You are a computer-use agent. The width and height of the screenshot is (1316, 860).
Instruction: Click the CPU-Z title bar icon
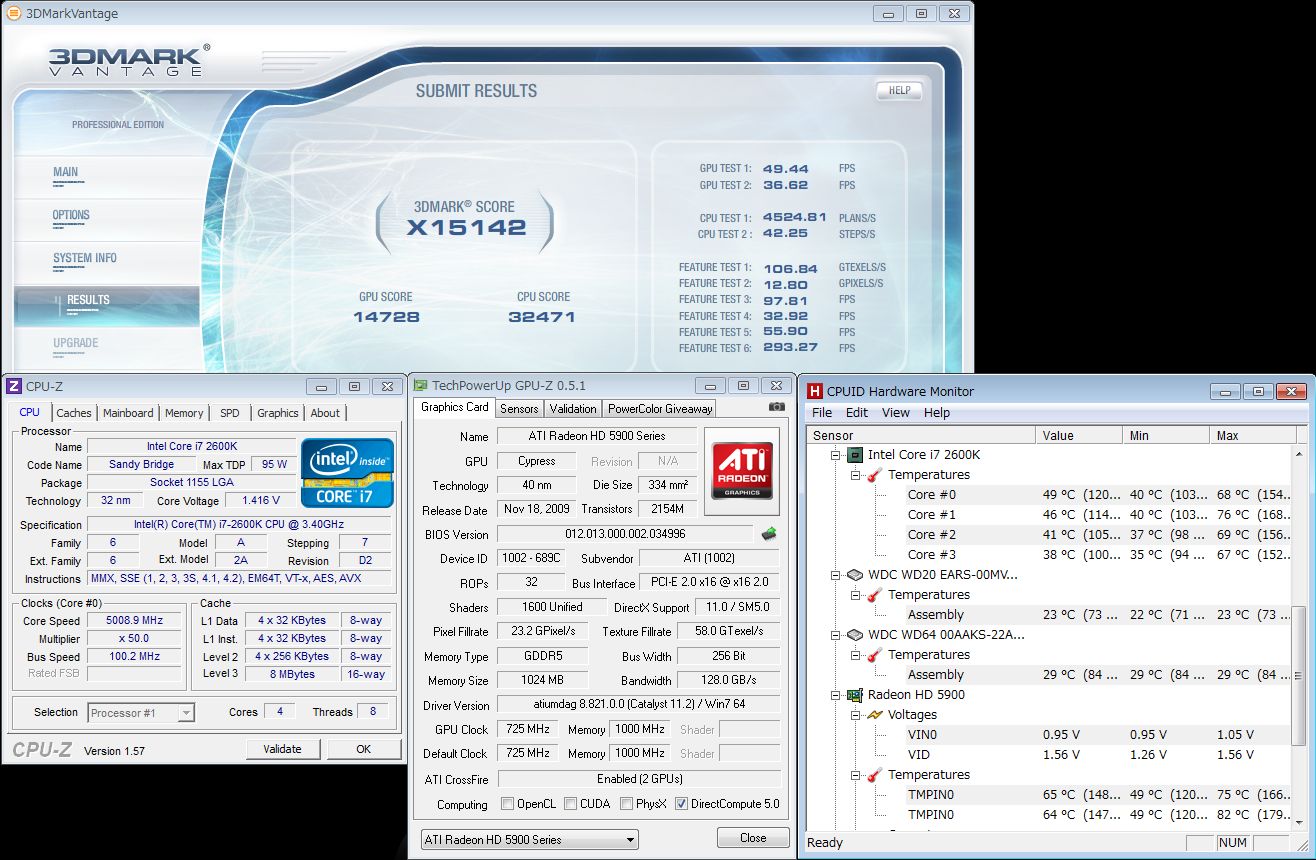coord(14,387)
